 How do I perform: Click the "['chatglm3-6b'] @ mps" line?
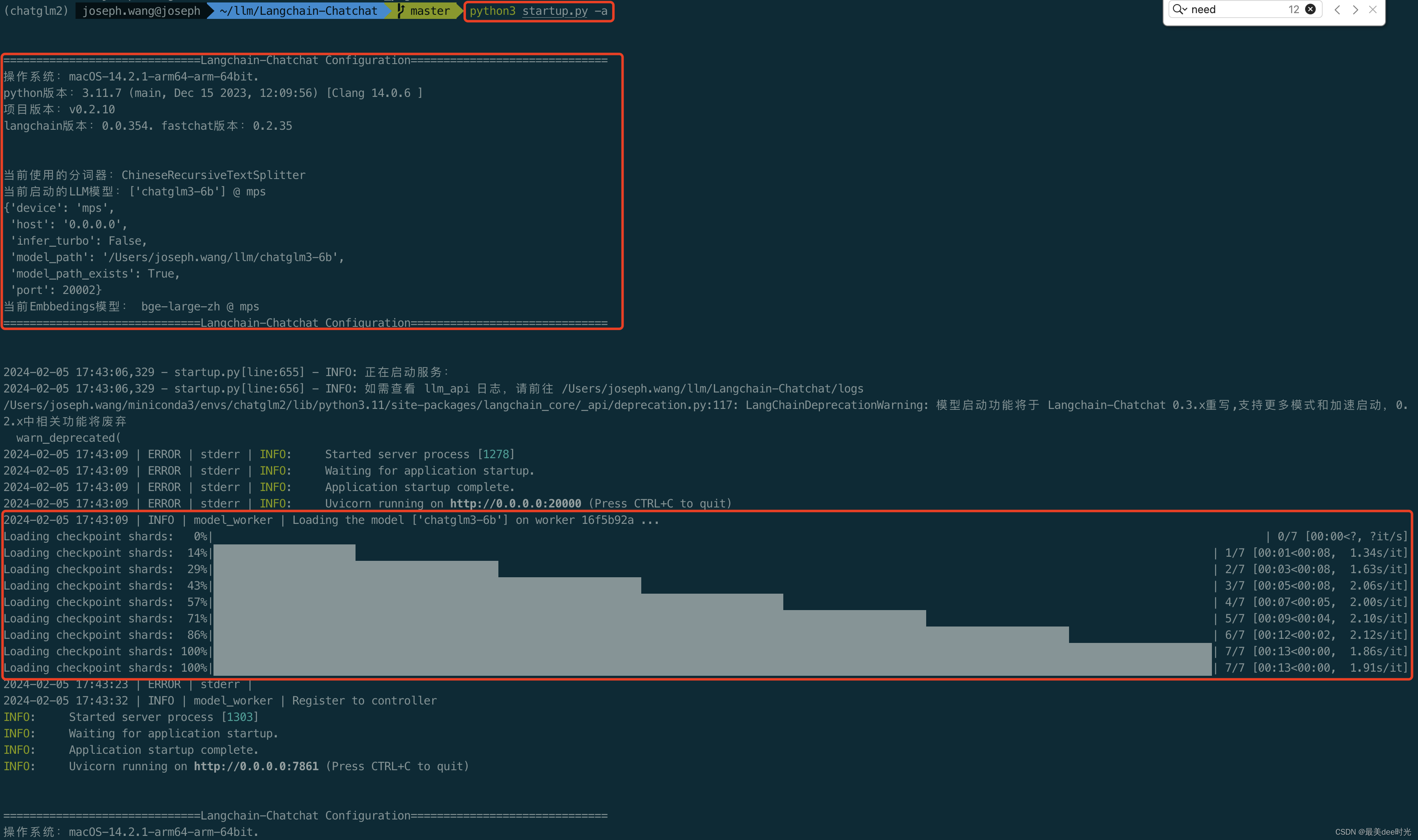pos(135,191)
